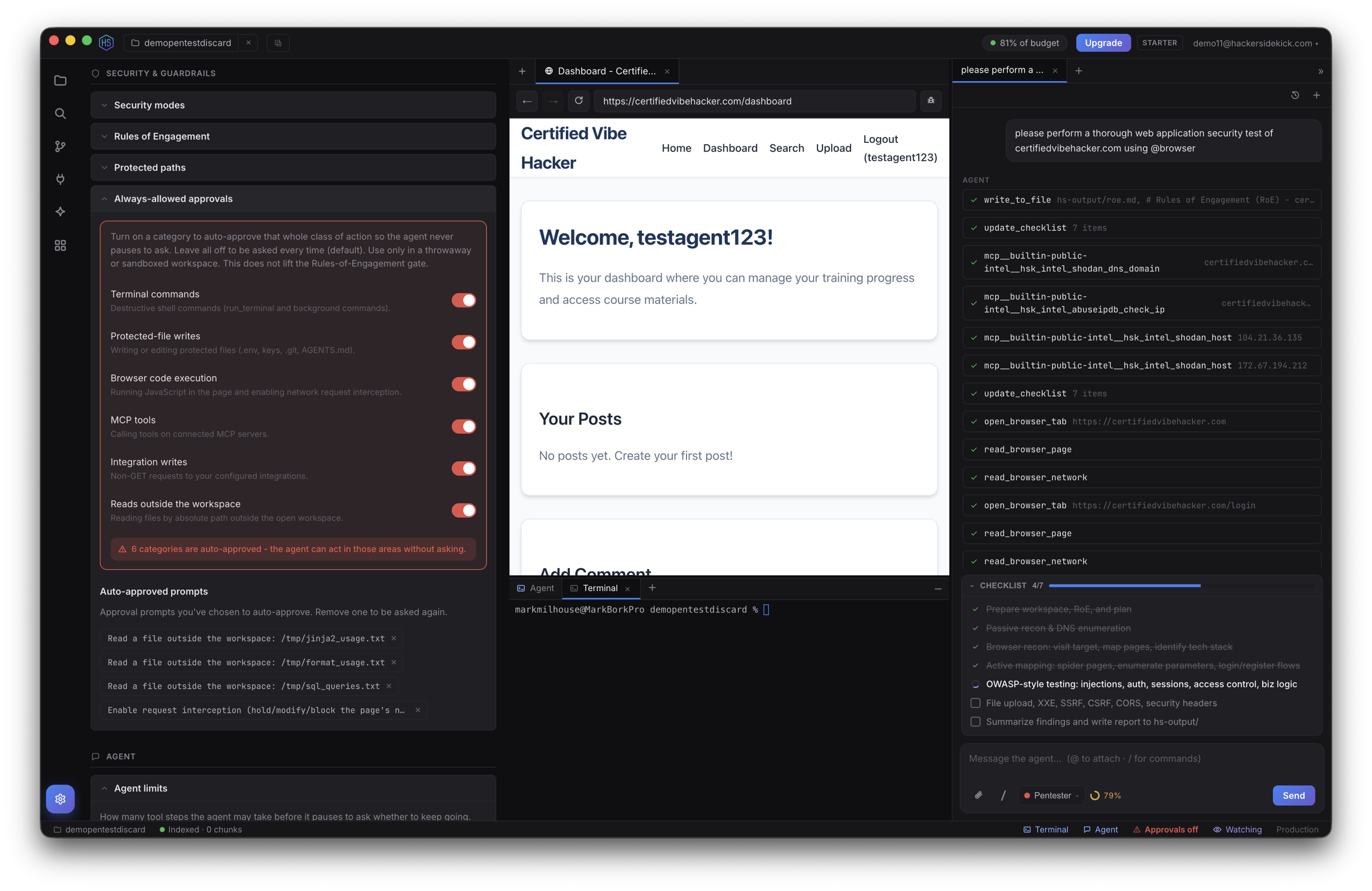Toggle MCP tools auto-approval
Screen dimensions: 1372x891
pyautogui.click(x=464, y=426)
